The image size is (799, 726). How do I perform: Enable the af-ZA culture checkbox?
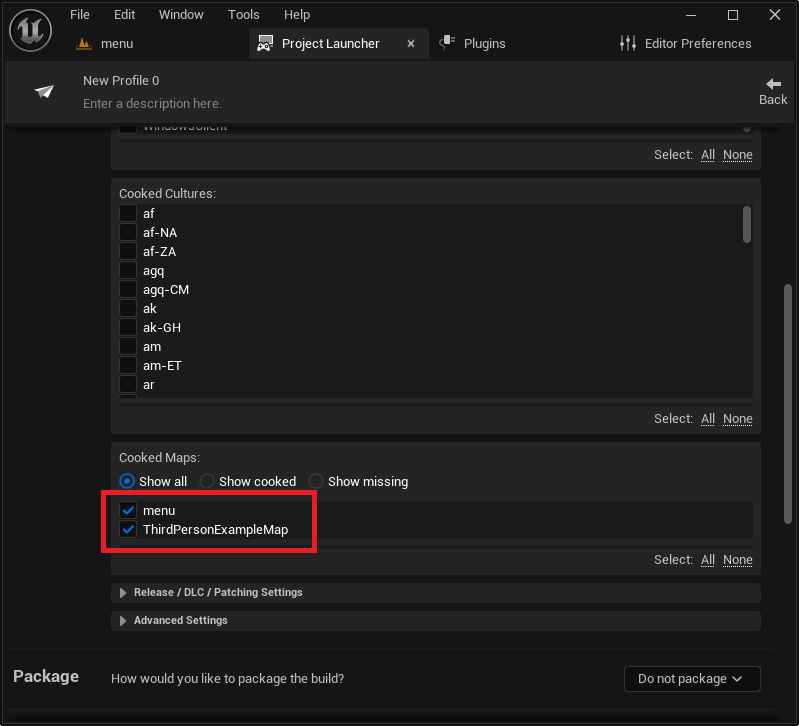(128, 251)
